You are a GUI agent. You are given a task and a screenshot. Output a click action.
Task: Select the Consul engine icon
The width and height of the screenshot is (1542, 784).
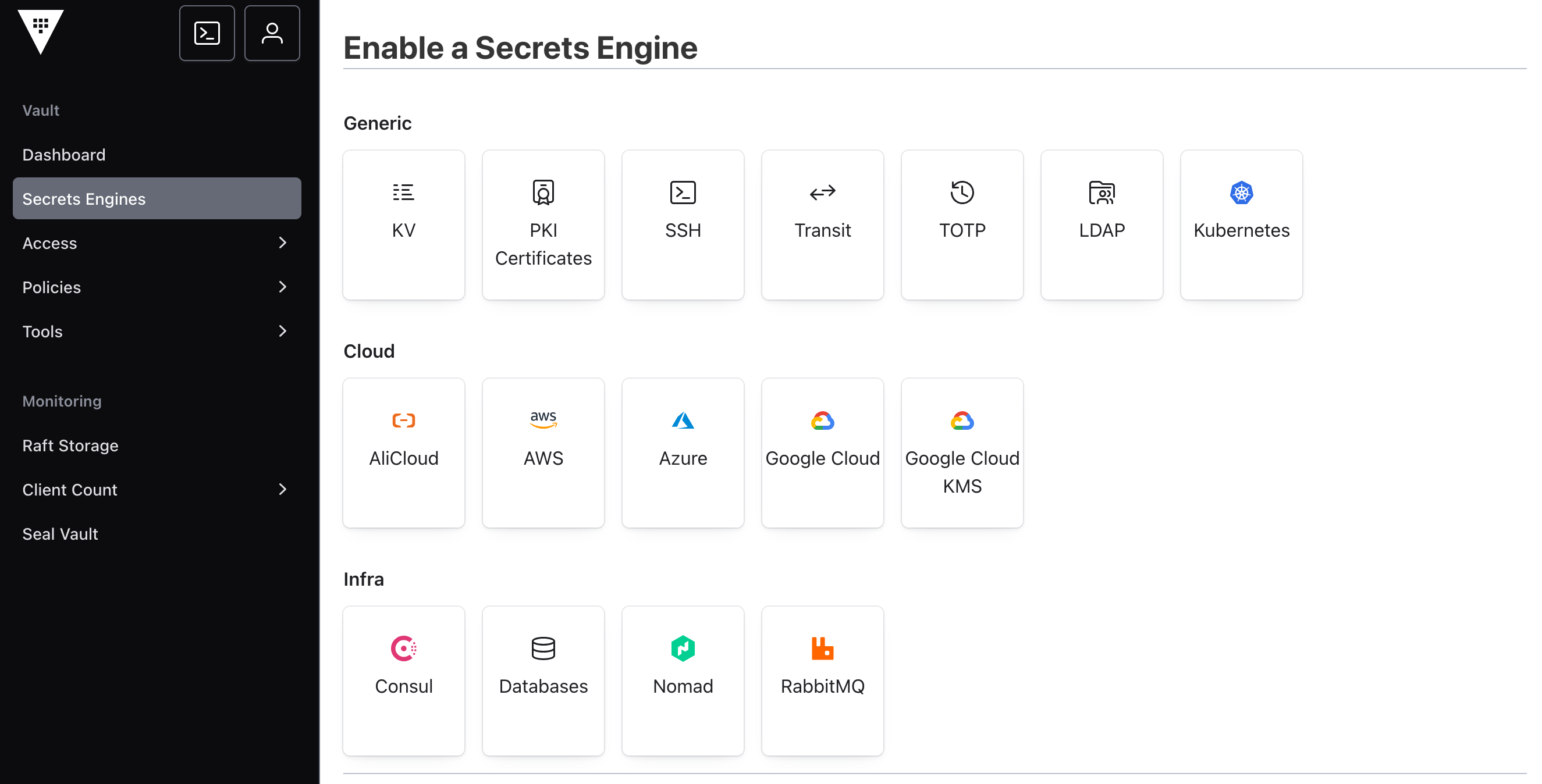tap(403, 648)
